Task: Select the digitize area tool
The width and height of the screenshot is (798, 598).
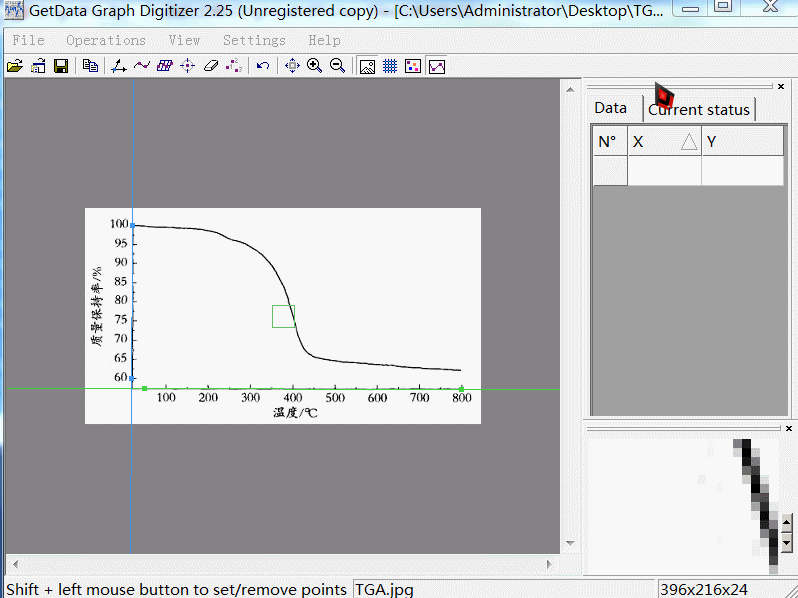Action: coord(164,66)
